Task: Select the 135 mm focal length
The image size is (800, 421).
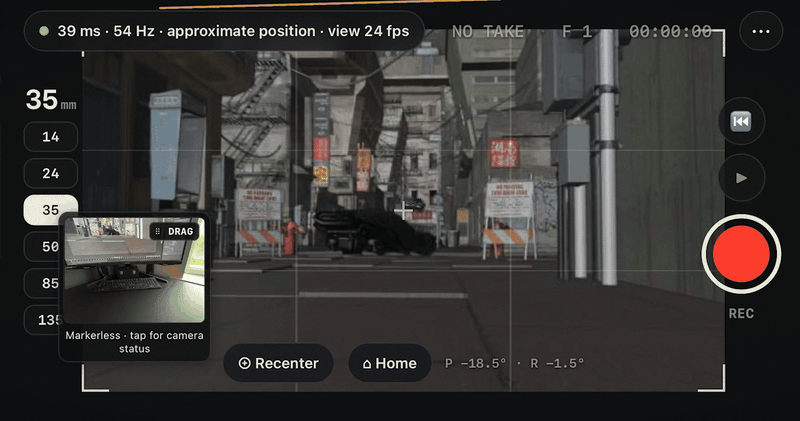Action: pos(42,320)
